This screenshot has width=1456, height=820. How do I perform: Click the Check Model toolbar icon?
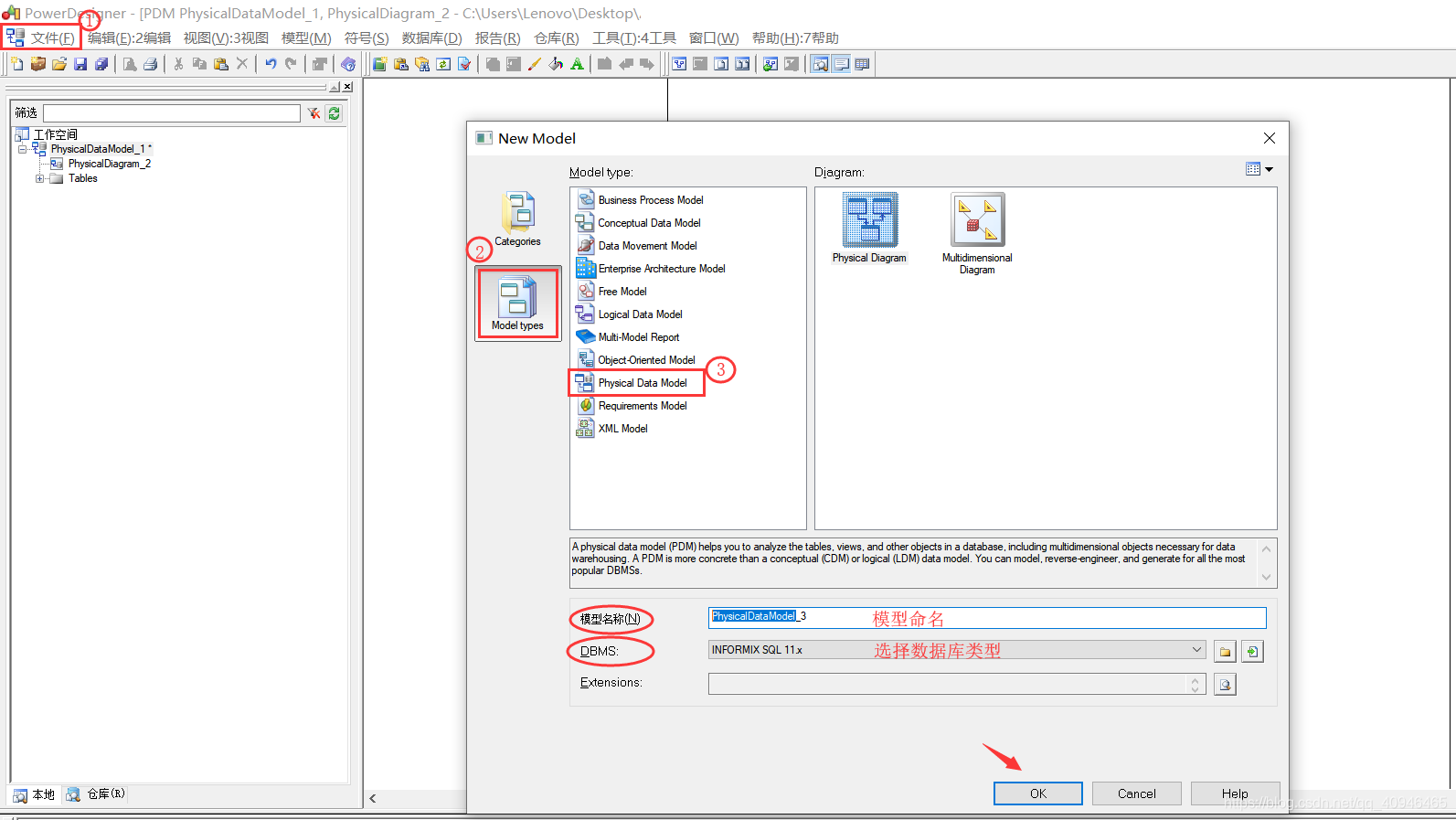(464, 64)
